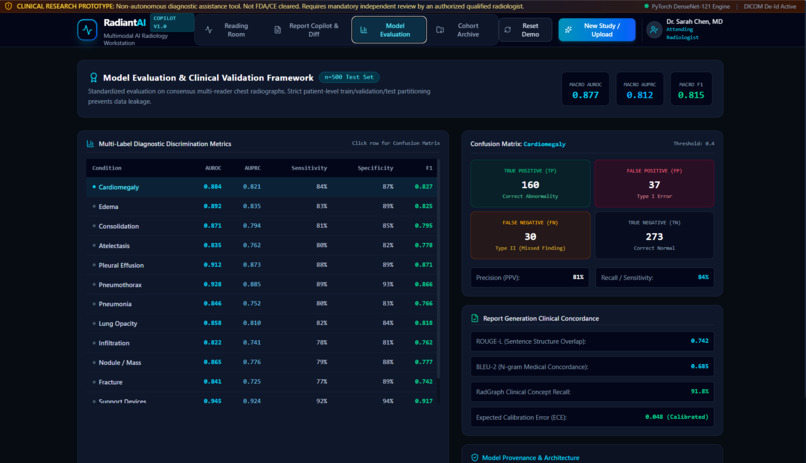
Task: Click the DICOM De-Id Active status
Action: click(770, 6)
